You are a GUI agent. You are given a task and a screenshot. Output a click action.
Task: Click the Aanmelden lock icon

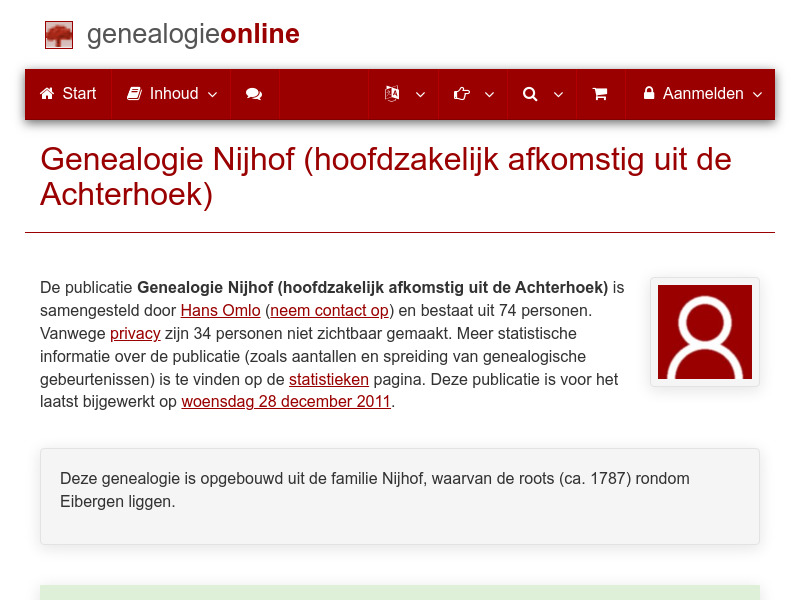[x=653, y=93]
